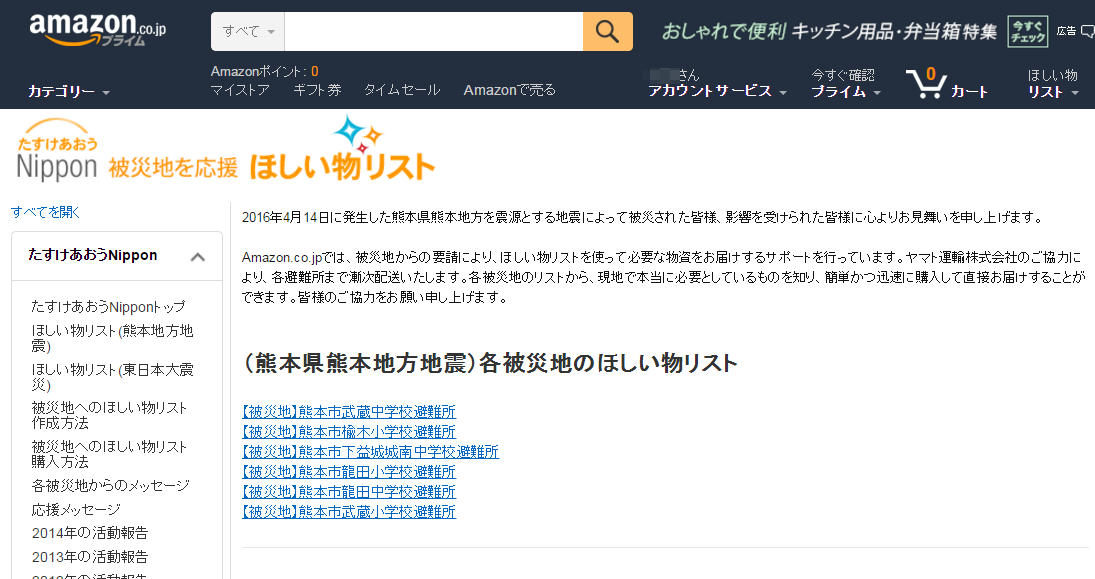Open 熊本市武蔵中学校避難所 wish list link
Image resolution: width=1095 pixels, height=579 pixels.
coord(348,412)
